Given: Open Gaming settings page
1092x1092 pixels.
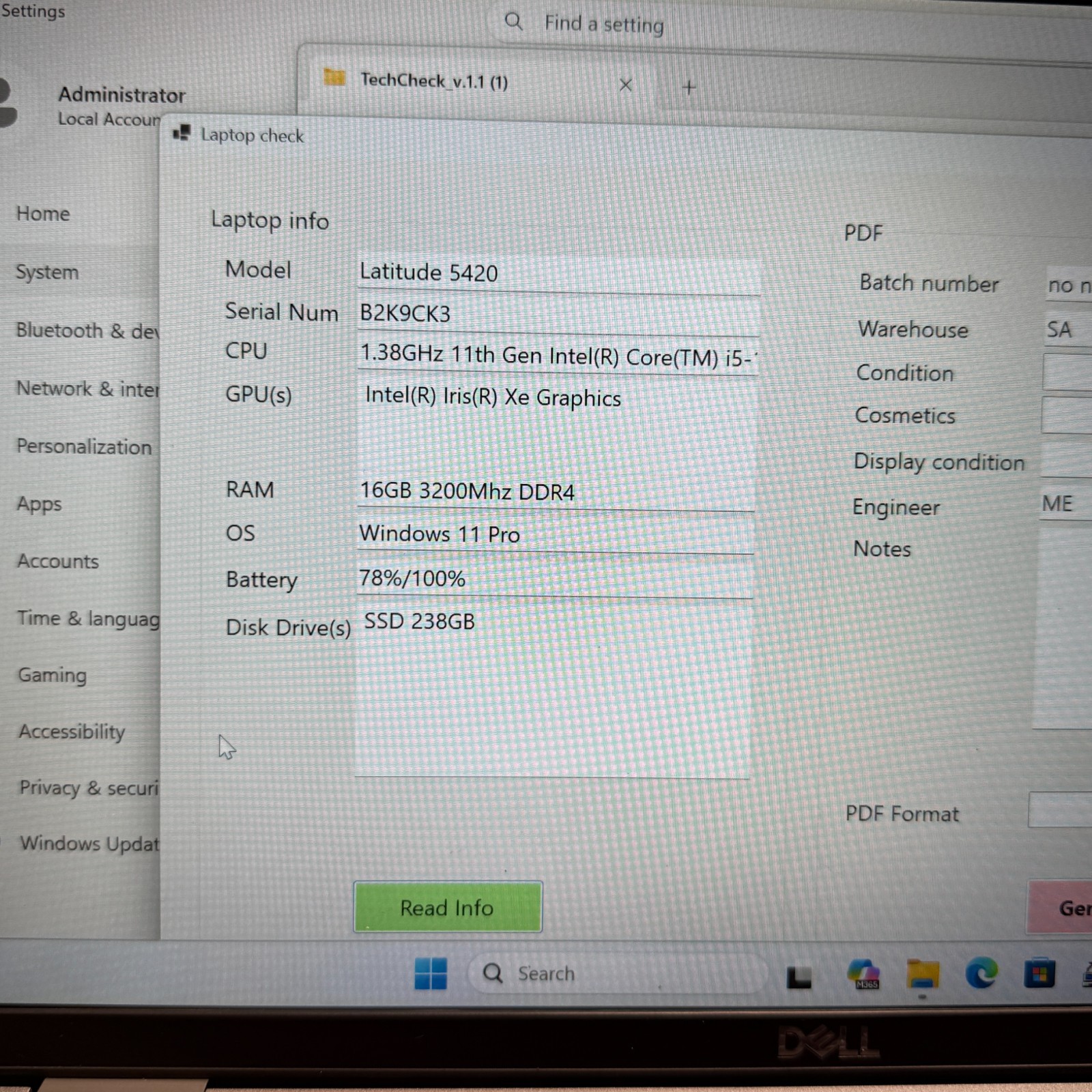Looking at the screenshot, I should [x=52, y=675].
